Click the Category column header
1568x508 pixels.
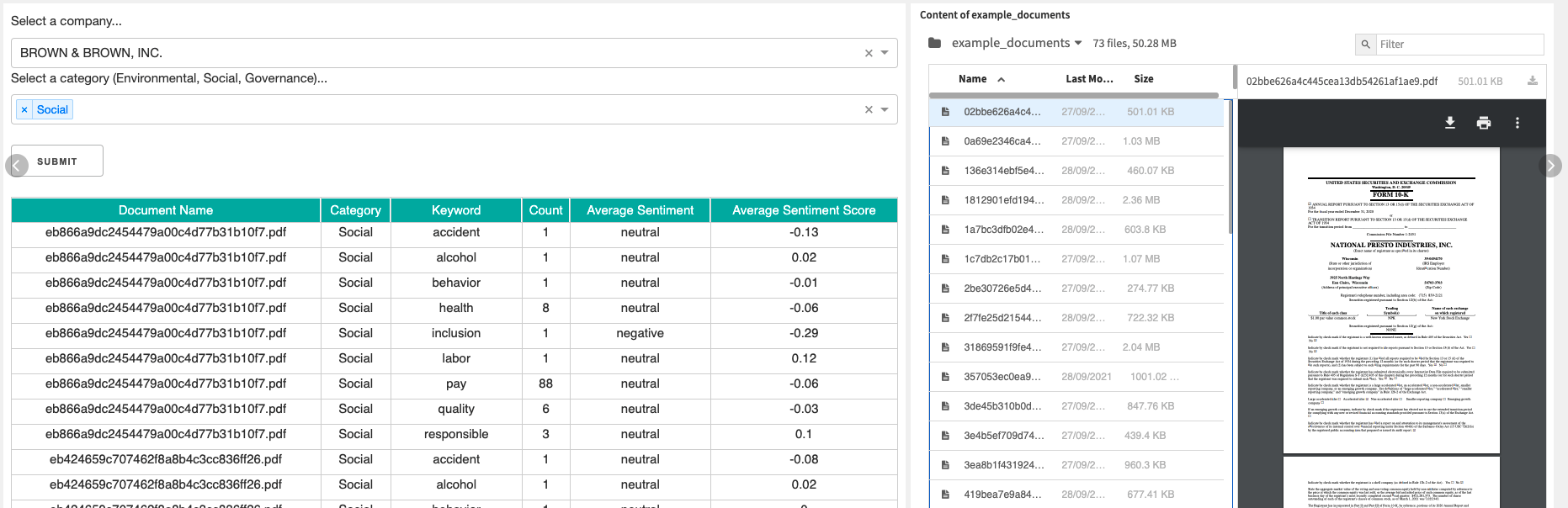355,210
